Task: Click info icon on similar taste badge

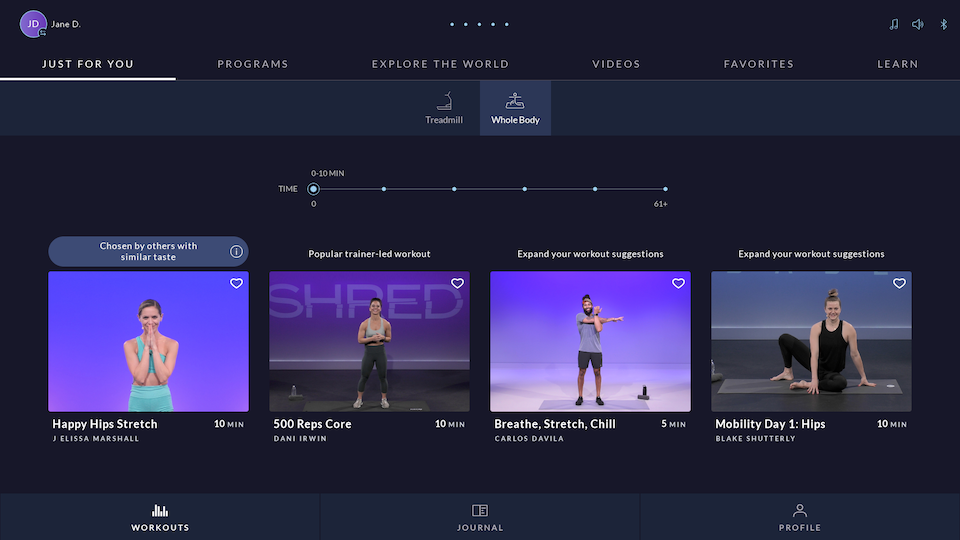Action: point(236,251)
